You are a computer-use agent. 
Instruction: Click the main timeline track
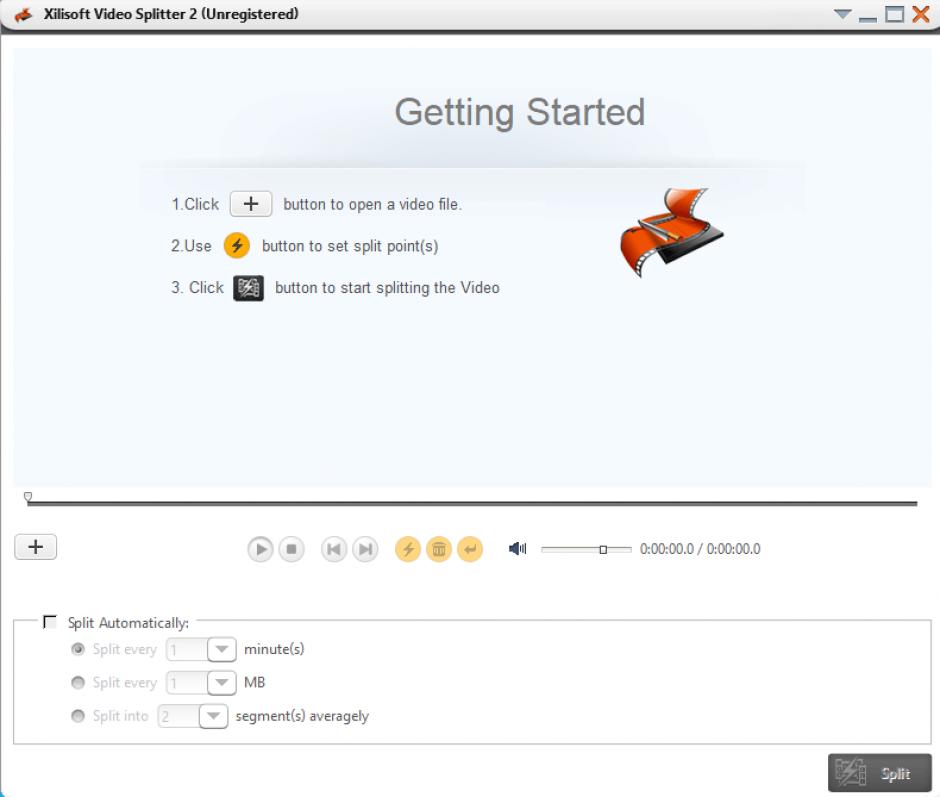(x=472, y=504)
